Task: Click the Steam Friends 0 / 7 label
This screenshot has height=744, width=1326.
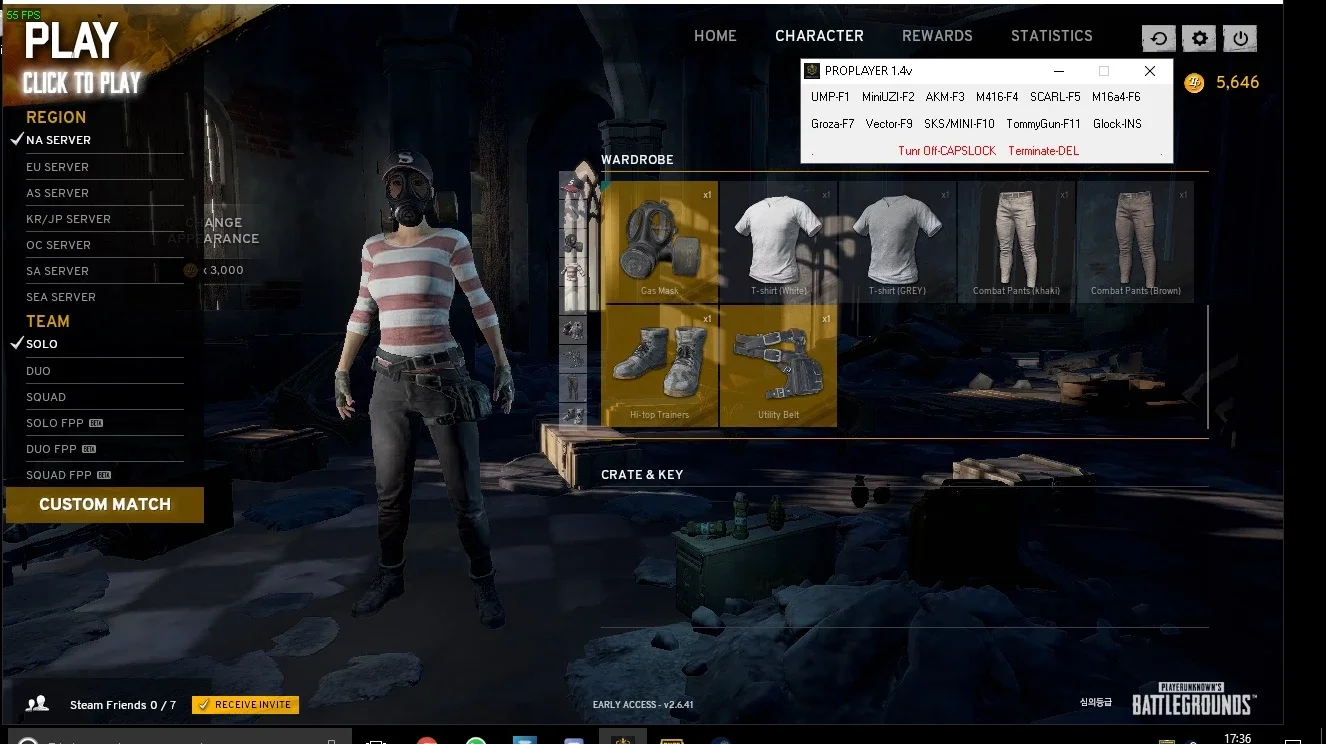Action: [x=123, y=705]
